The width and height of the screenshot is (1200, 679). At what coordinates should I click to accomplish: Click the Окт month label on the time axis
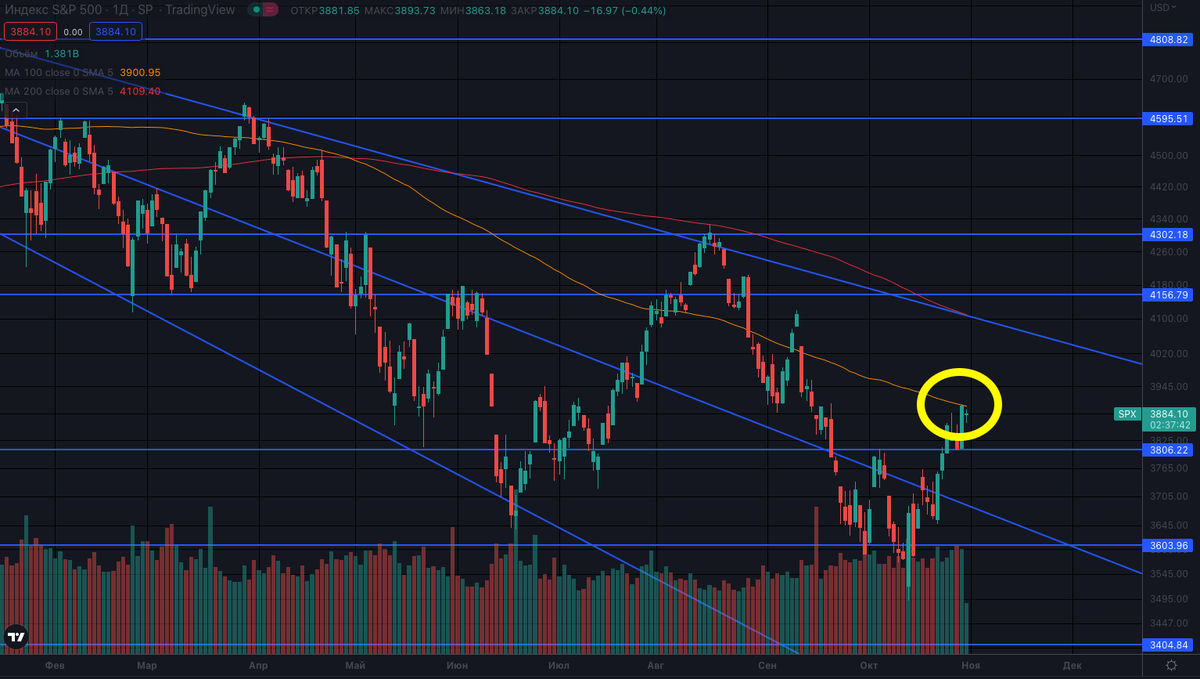tap(869, 664)
